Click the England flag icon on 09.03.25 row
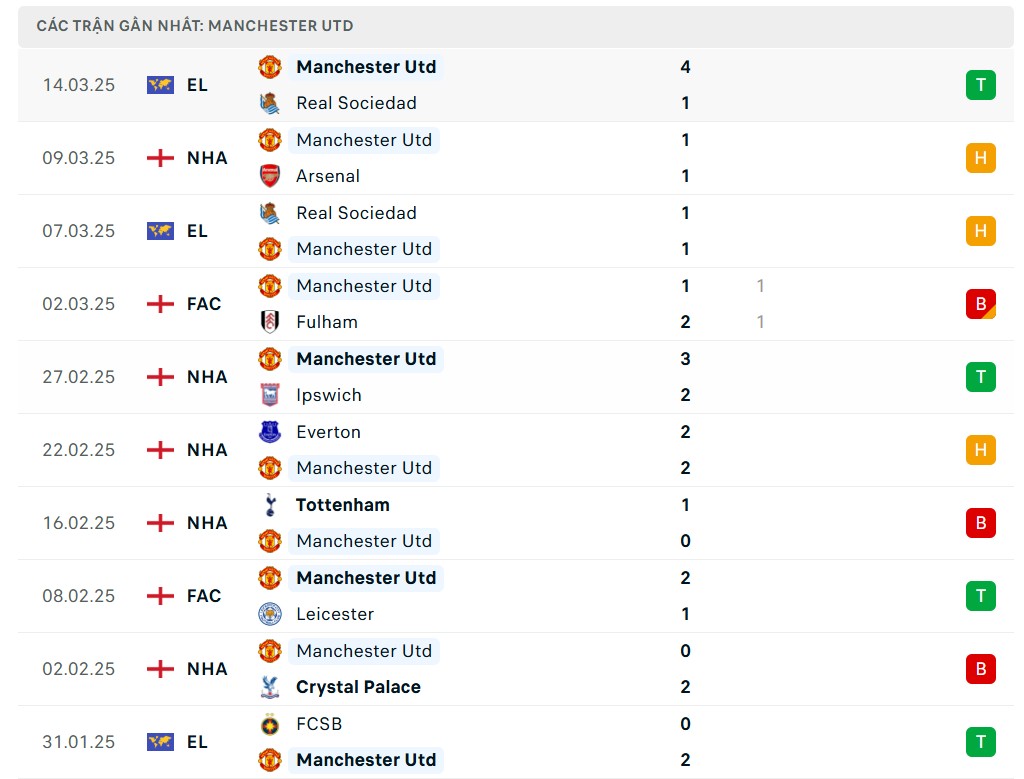1024x779 pixels. [160, 158]
